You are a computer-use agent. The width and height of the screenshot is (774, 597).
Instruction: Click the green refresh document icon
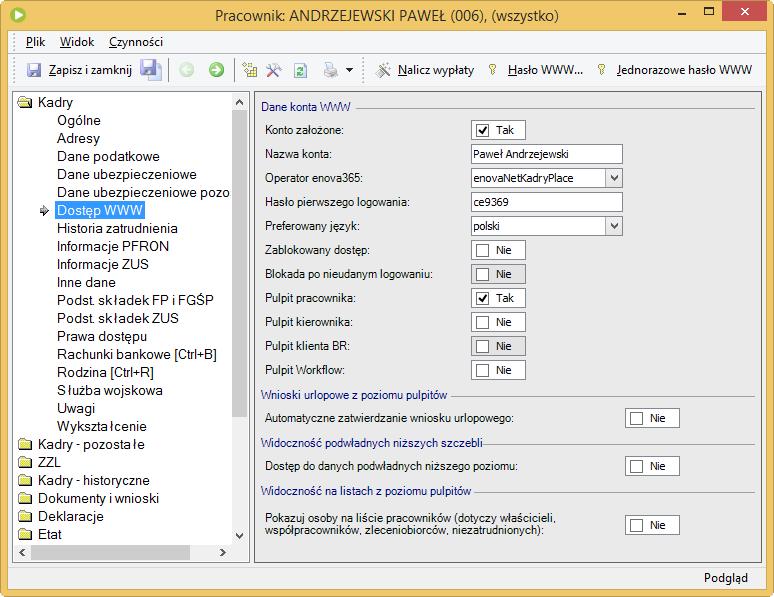click(x=301, y=70)
